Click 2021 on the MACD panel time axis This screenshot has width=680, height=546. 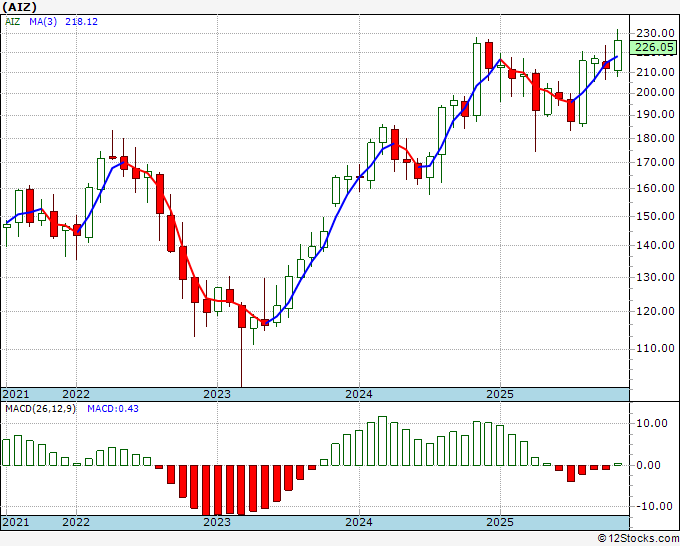[x=16, y=522]
